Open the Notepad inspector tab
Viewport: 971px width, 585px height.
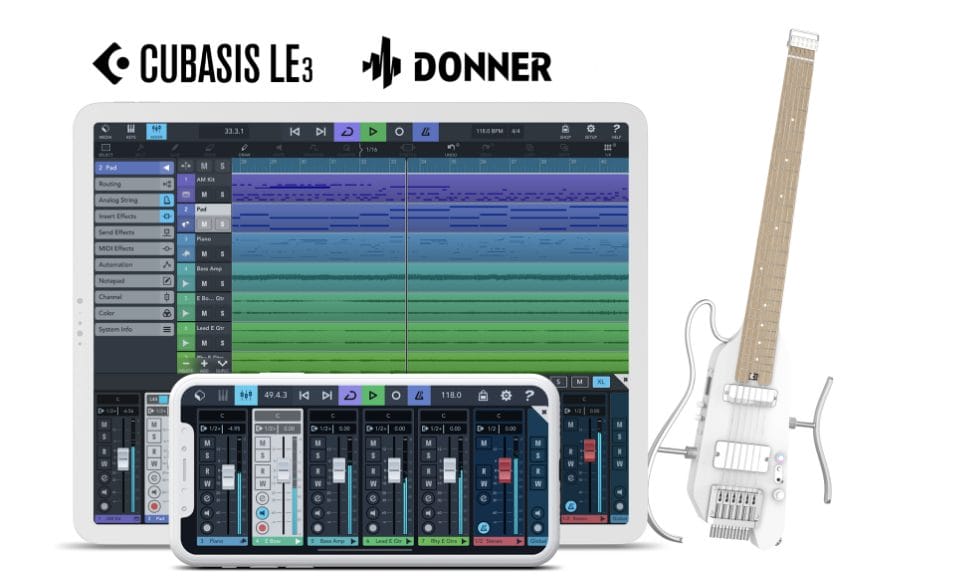pos(135,281)
